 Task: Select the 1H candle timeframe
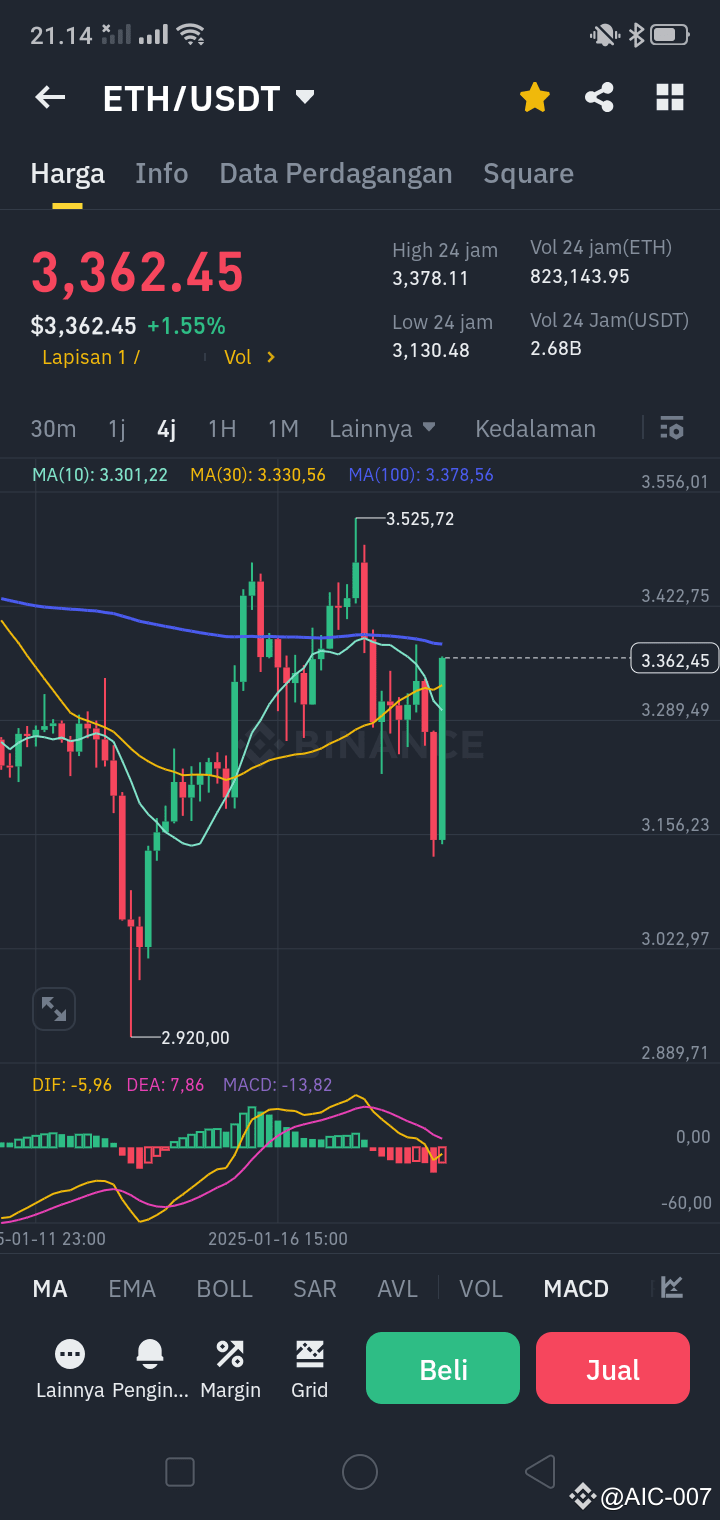click(222, 428)
